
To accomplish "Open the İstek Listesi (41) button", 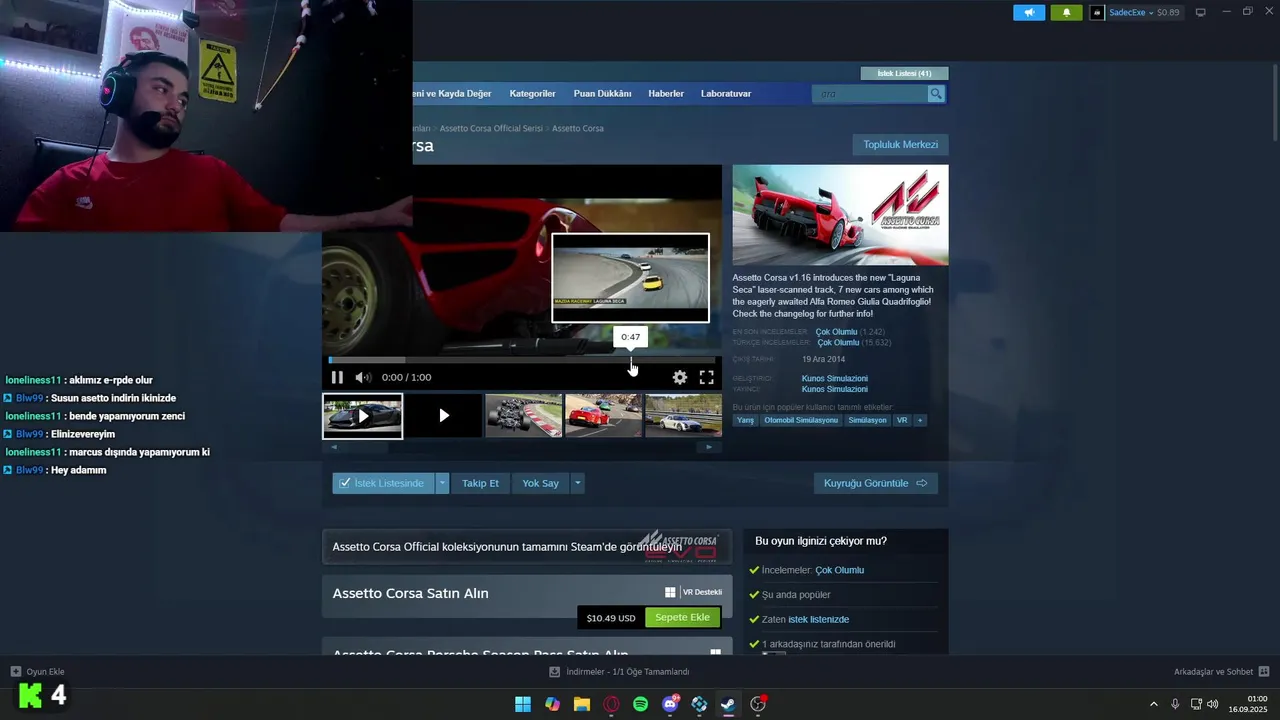I will pyautogui.click(x=904, y=73).
